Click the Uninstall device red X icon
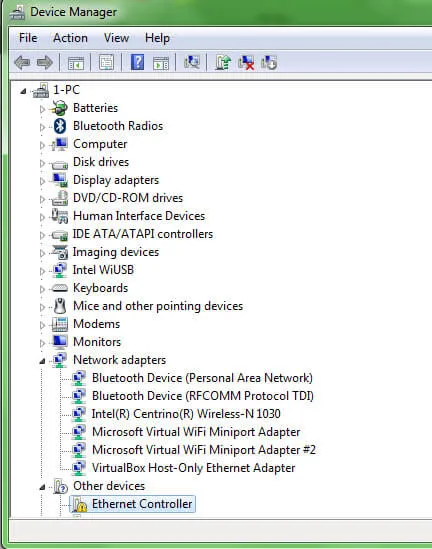Viewport: 432px width, 549px height. tap(246, 63)
